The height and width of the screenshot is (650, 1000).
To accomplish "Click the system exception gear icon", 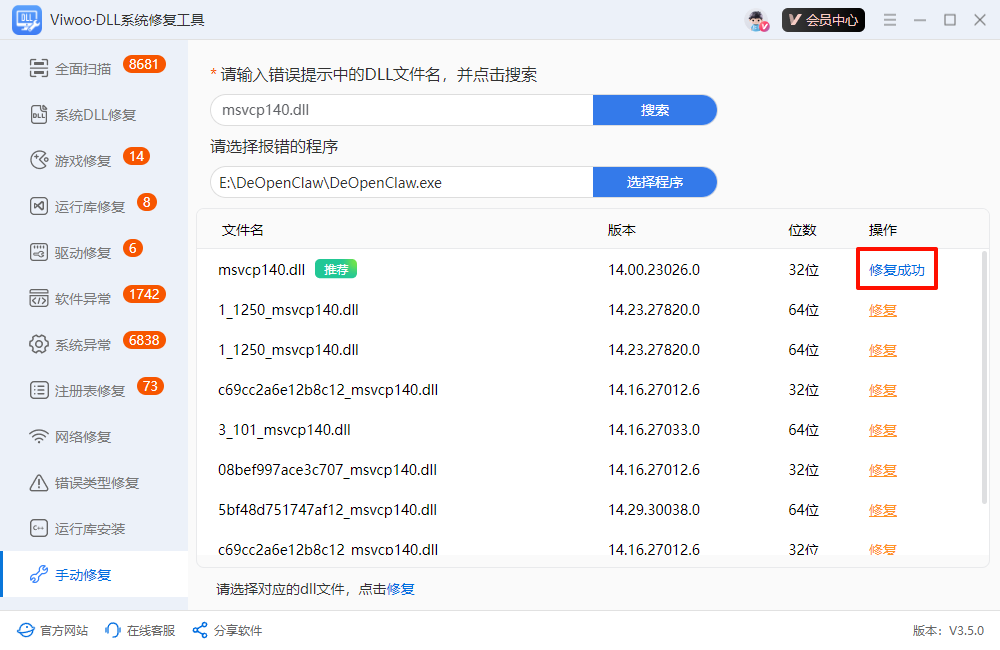I will (39, 345).
